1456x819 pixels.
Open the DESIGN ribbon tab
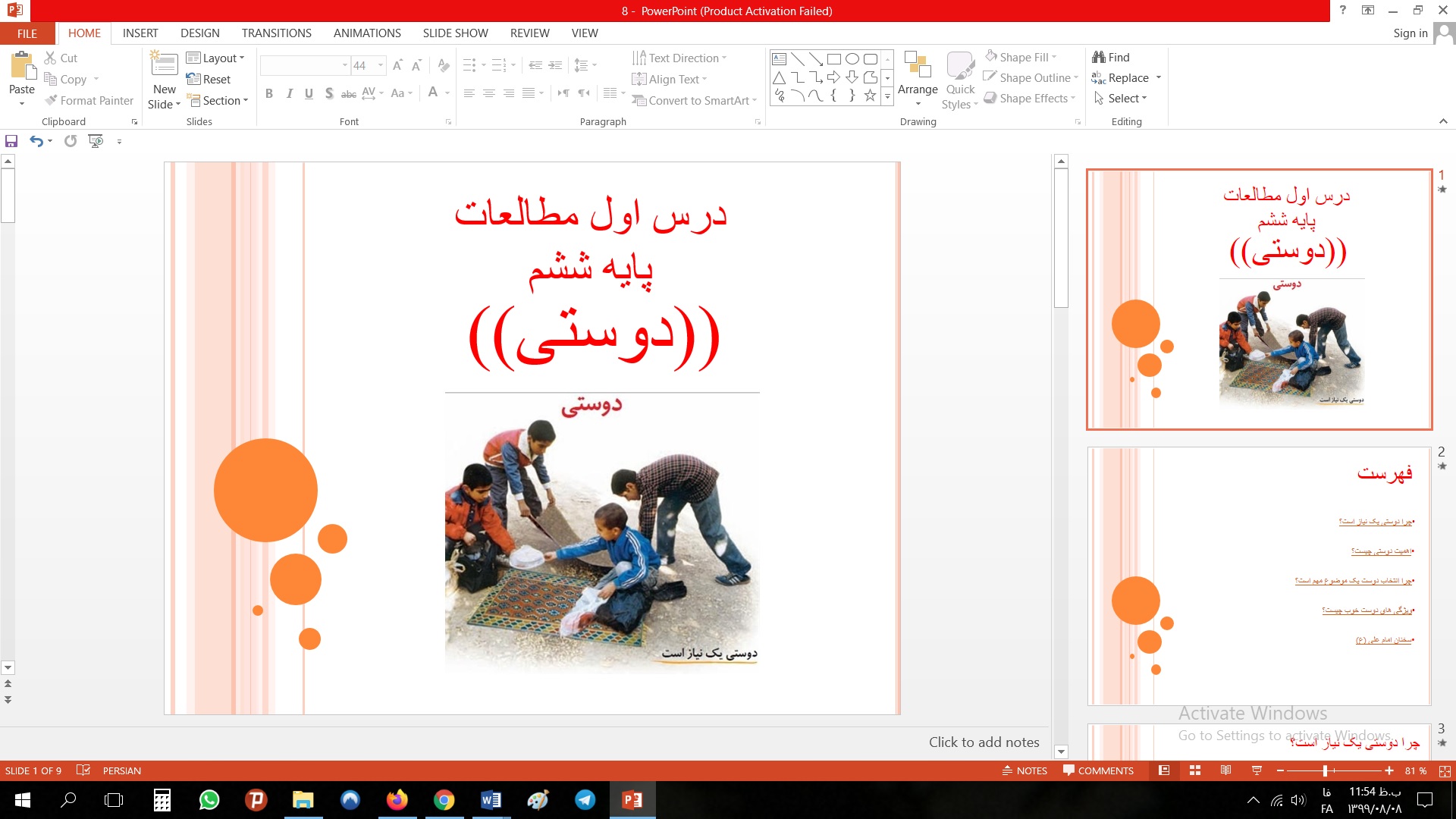199,33
